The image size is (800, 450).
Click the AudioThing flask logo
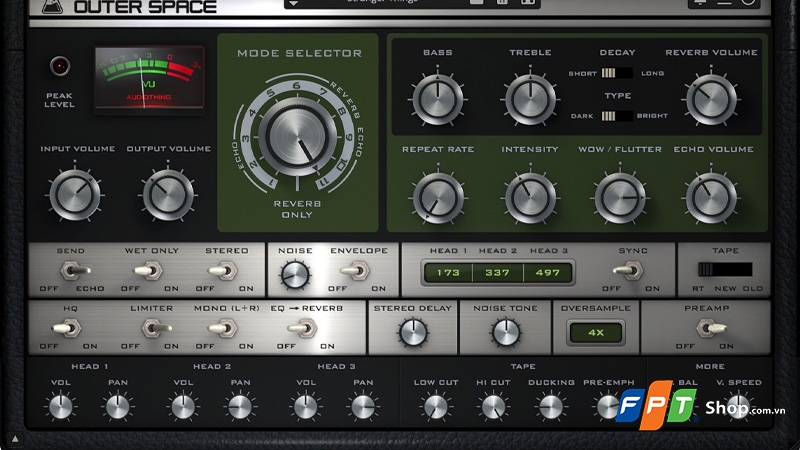[52, 6]
